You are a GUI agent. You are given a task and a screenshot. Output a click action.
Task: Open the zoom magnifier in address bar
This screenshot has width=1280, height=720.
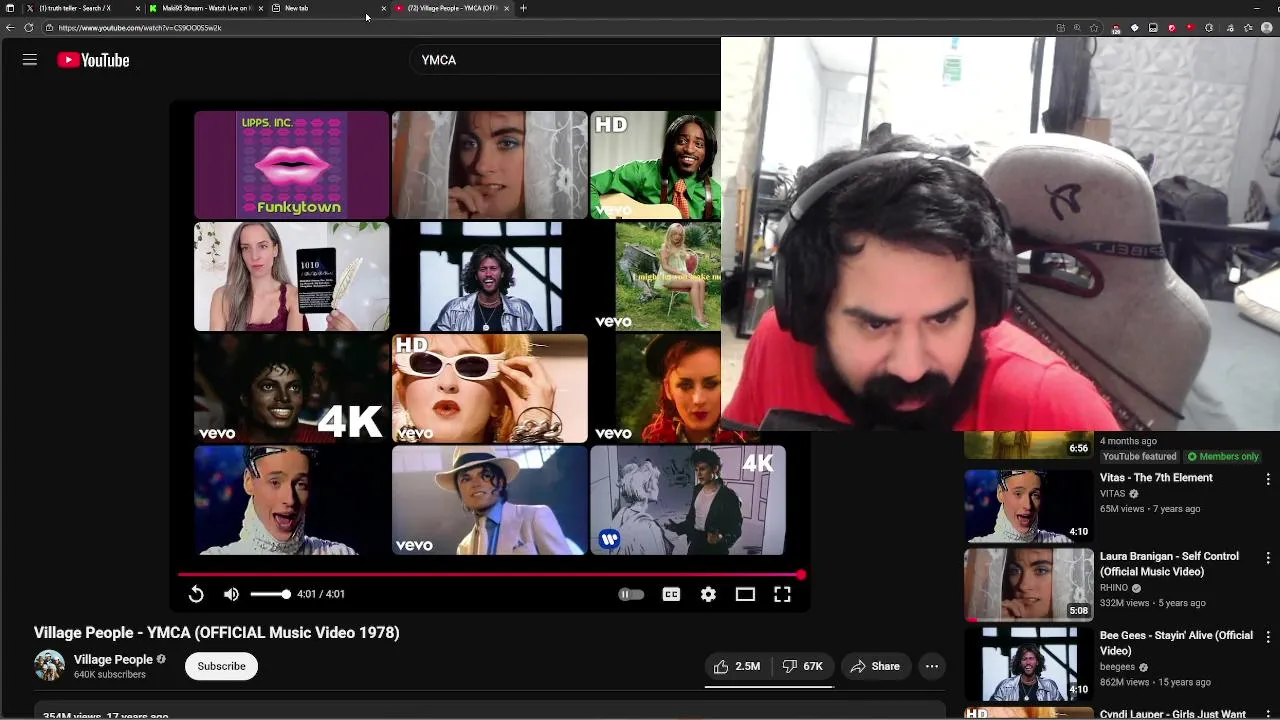click(1077, 28)
